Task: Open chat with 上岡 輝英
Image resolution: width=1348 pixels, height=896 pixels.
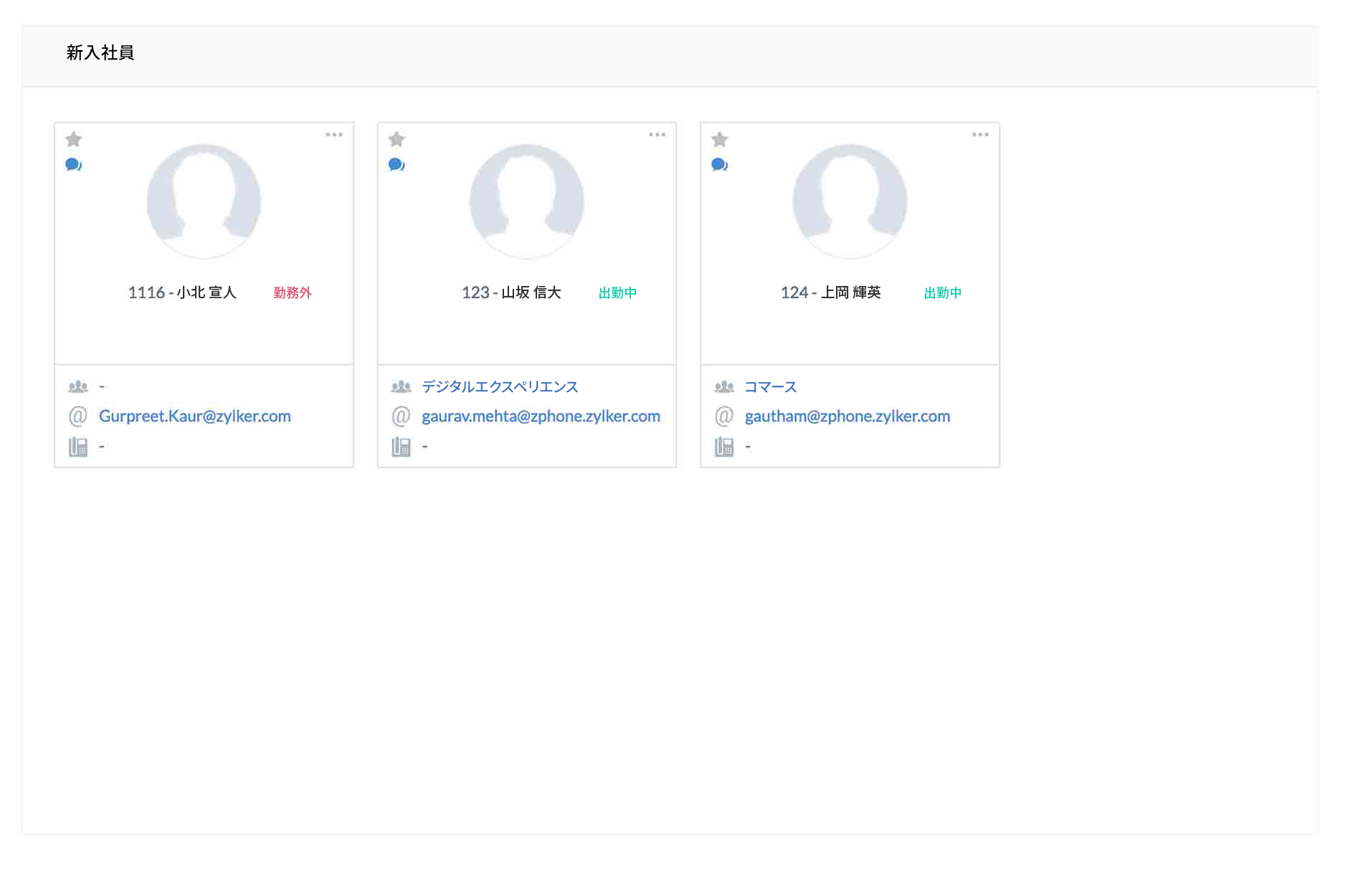Action: tap(719, 164)
